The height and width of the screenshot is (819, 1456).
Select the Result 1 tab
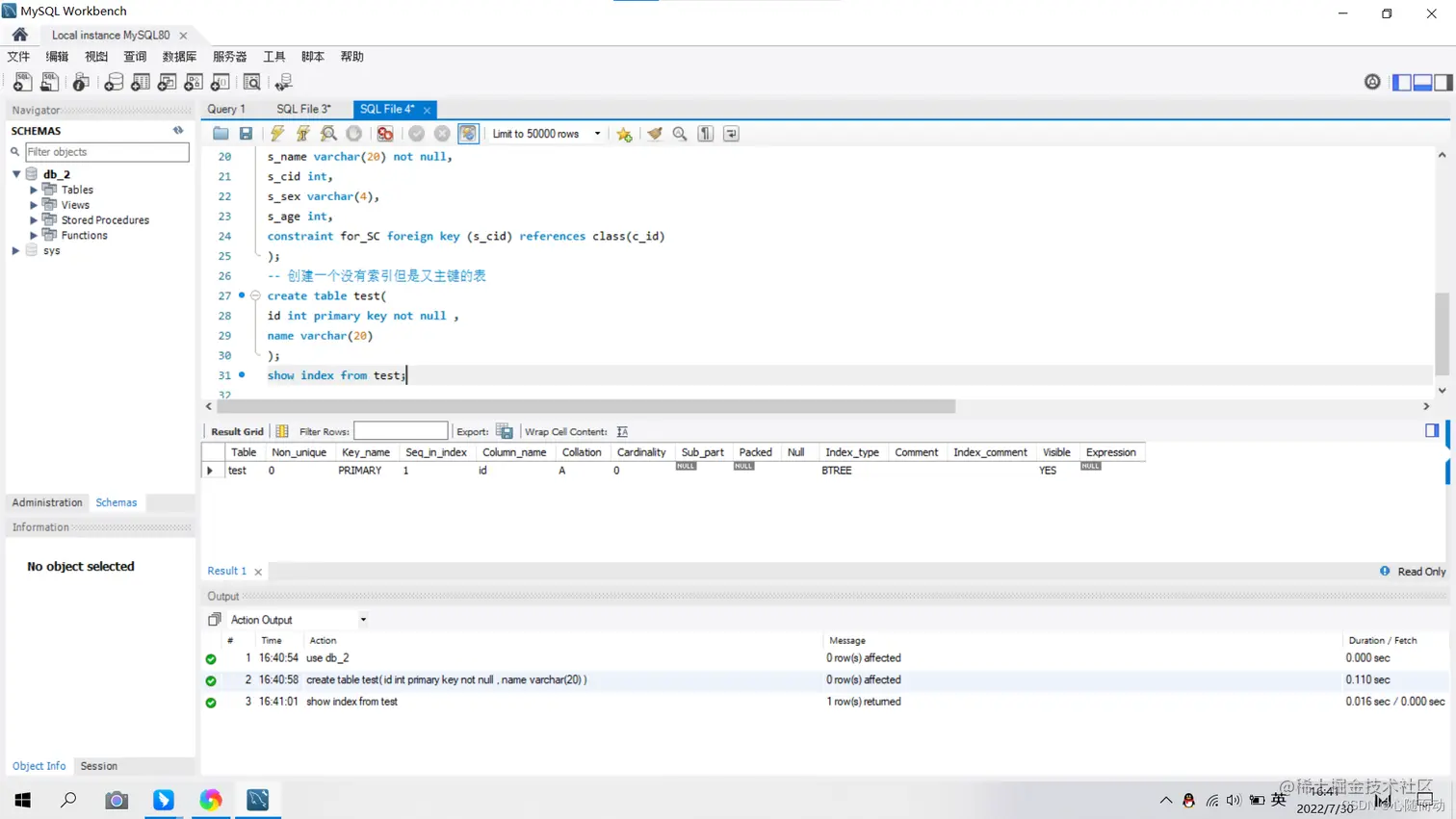pos(227,571)
